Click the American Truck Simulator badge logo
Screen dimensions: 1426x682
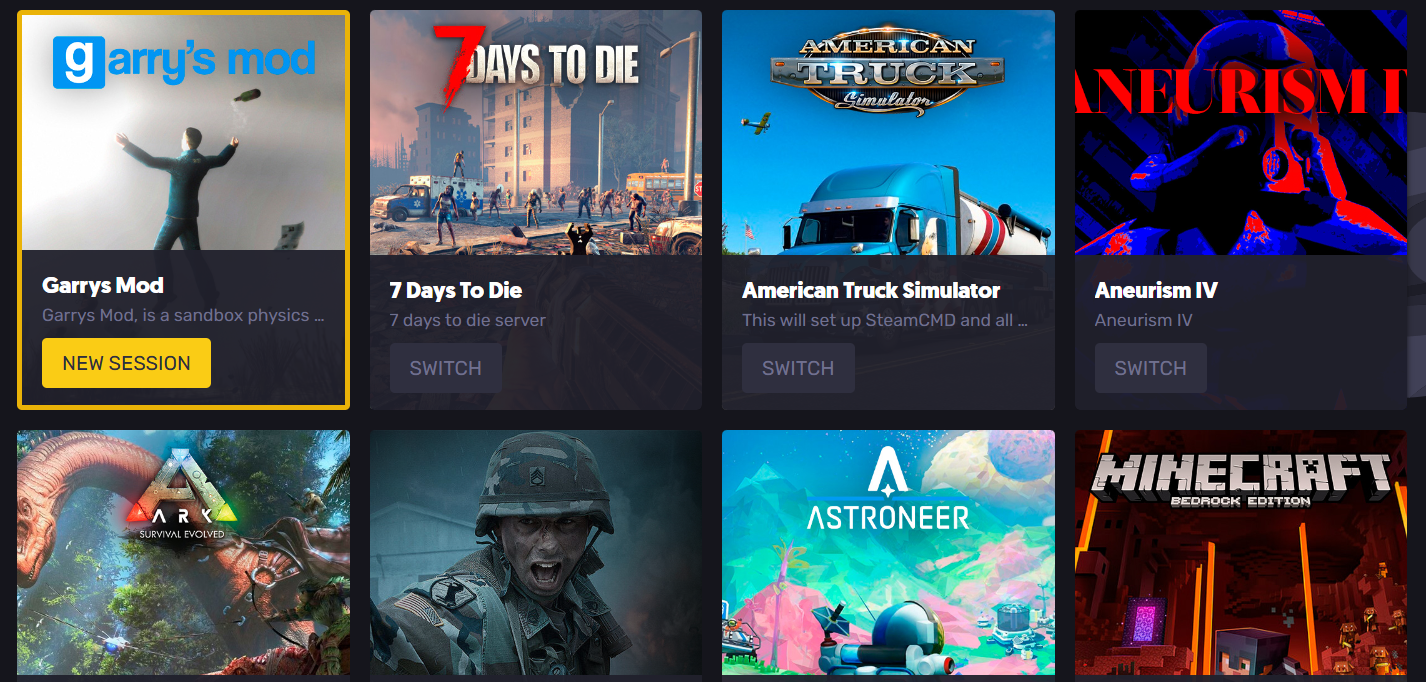[x=874, y=72]
